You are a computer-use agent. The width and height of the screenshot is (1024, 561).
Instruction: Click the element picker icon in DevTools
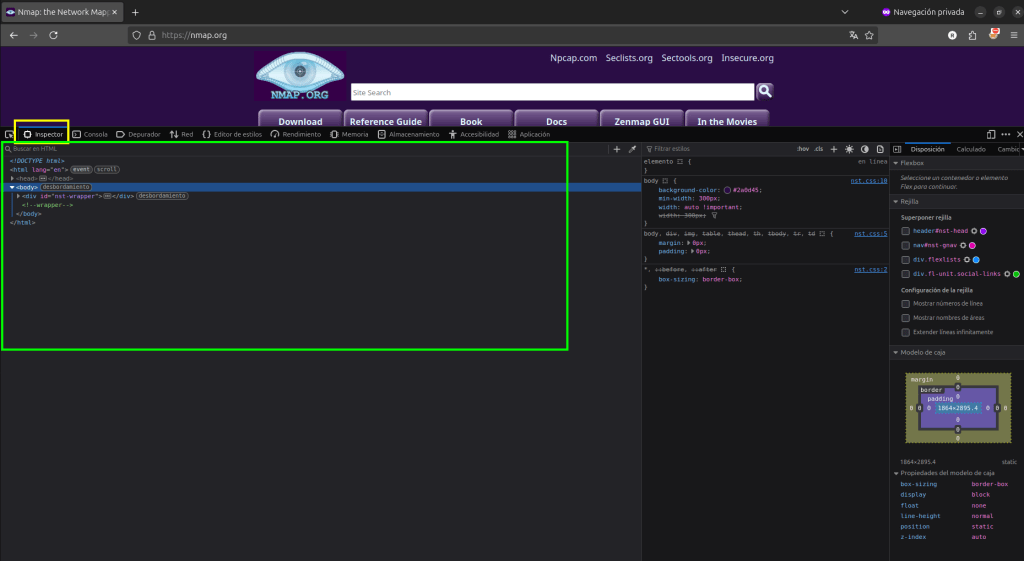tap(9, 134)
